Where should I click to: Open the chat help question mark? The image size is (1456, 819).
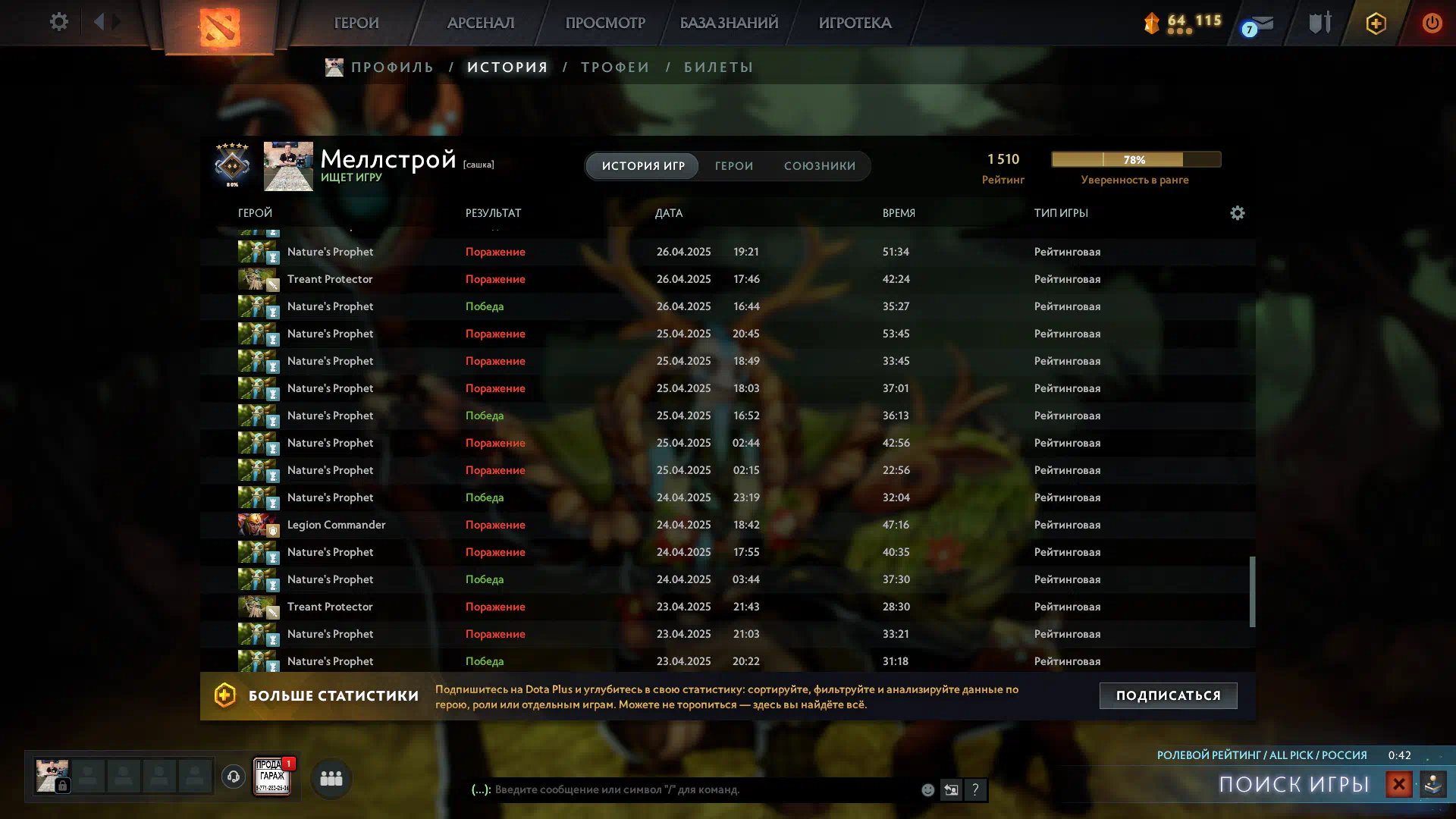[x=975, y=790]
